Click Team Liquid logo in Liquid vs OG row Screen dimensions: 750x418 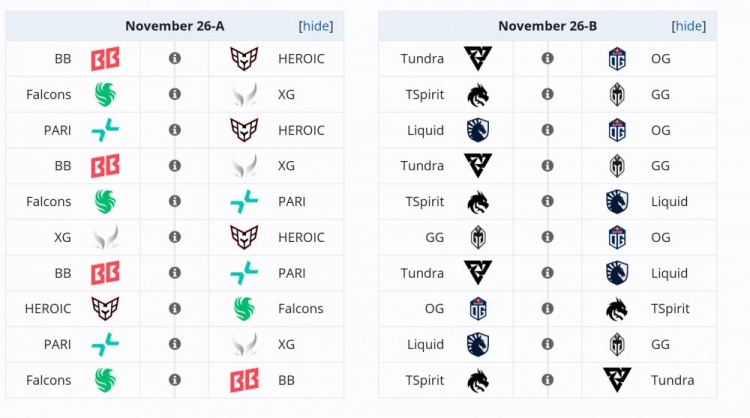click(478, 130)
